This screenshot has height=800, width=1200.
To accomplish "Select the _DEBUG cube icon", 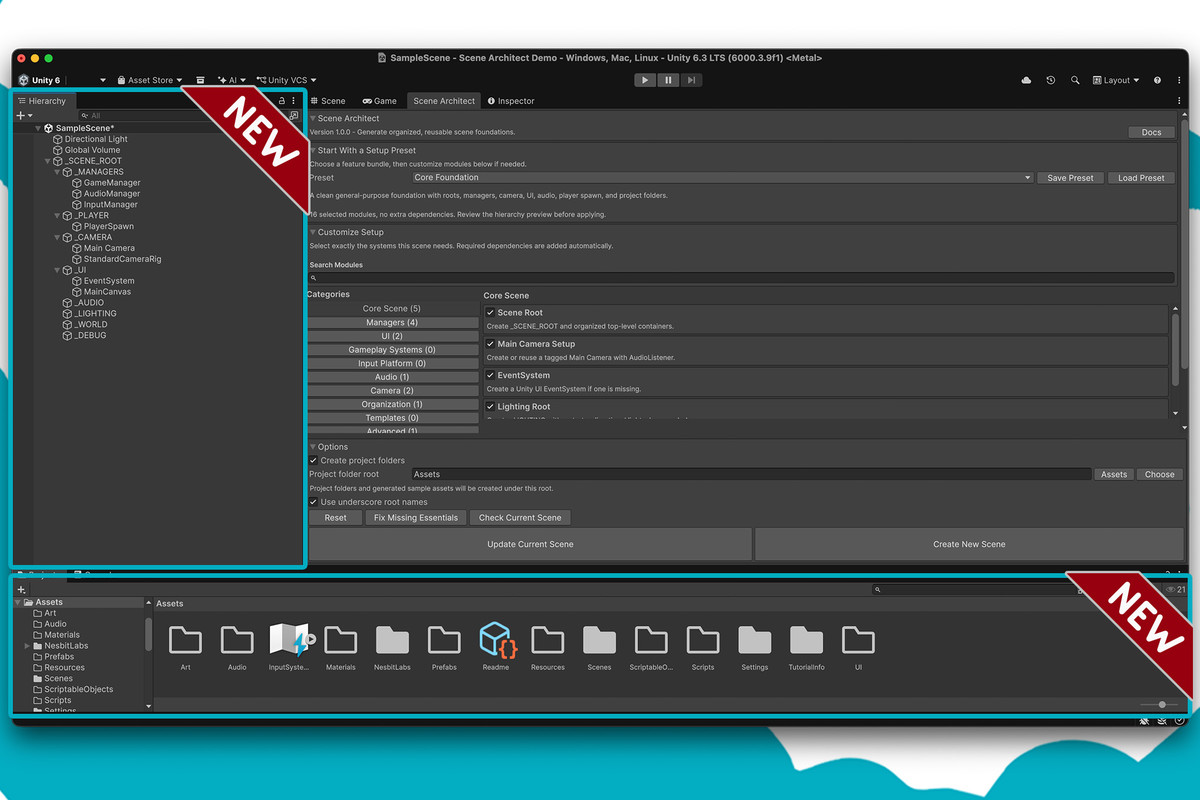I will pos(68,335).
